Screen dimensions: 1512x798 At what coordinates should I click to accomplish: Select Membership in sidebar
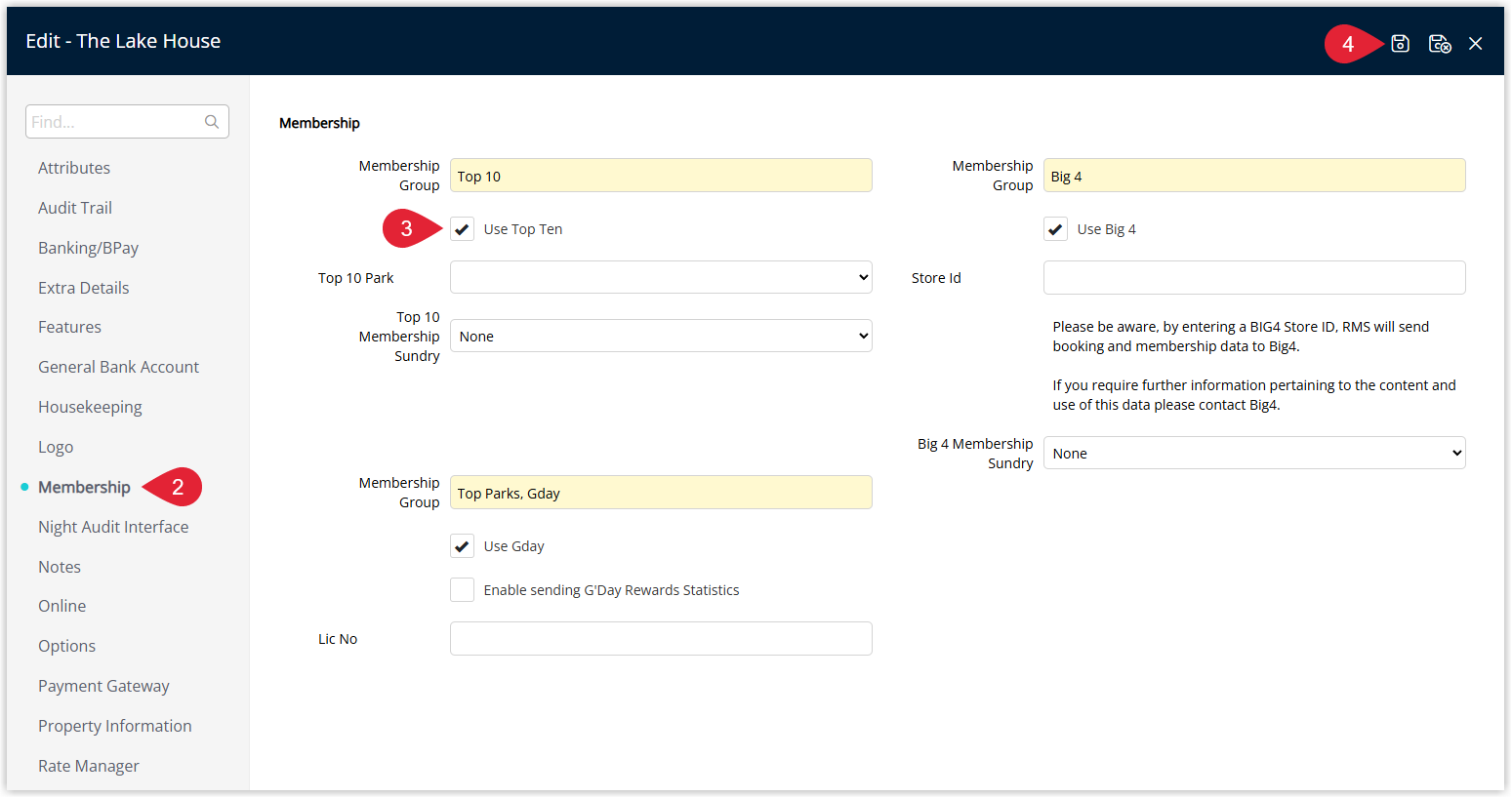(x=84, y=487)
